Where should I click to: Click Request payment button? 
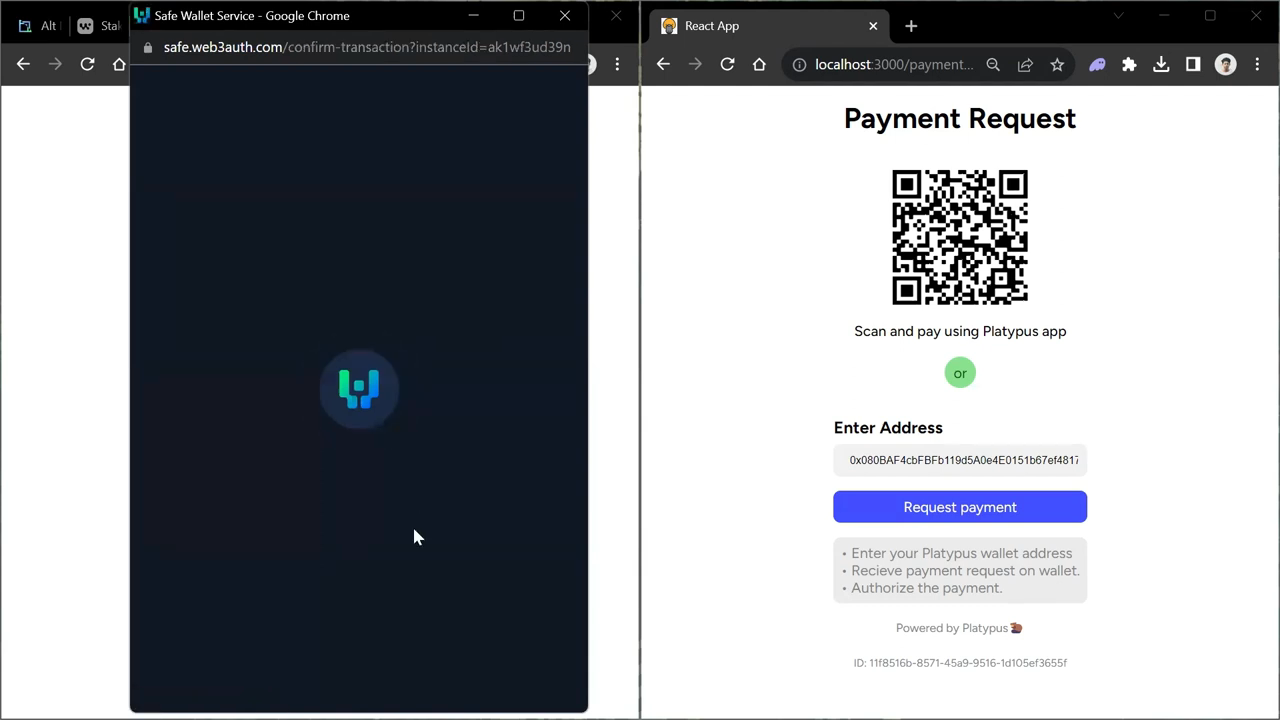coord(960,507)
